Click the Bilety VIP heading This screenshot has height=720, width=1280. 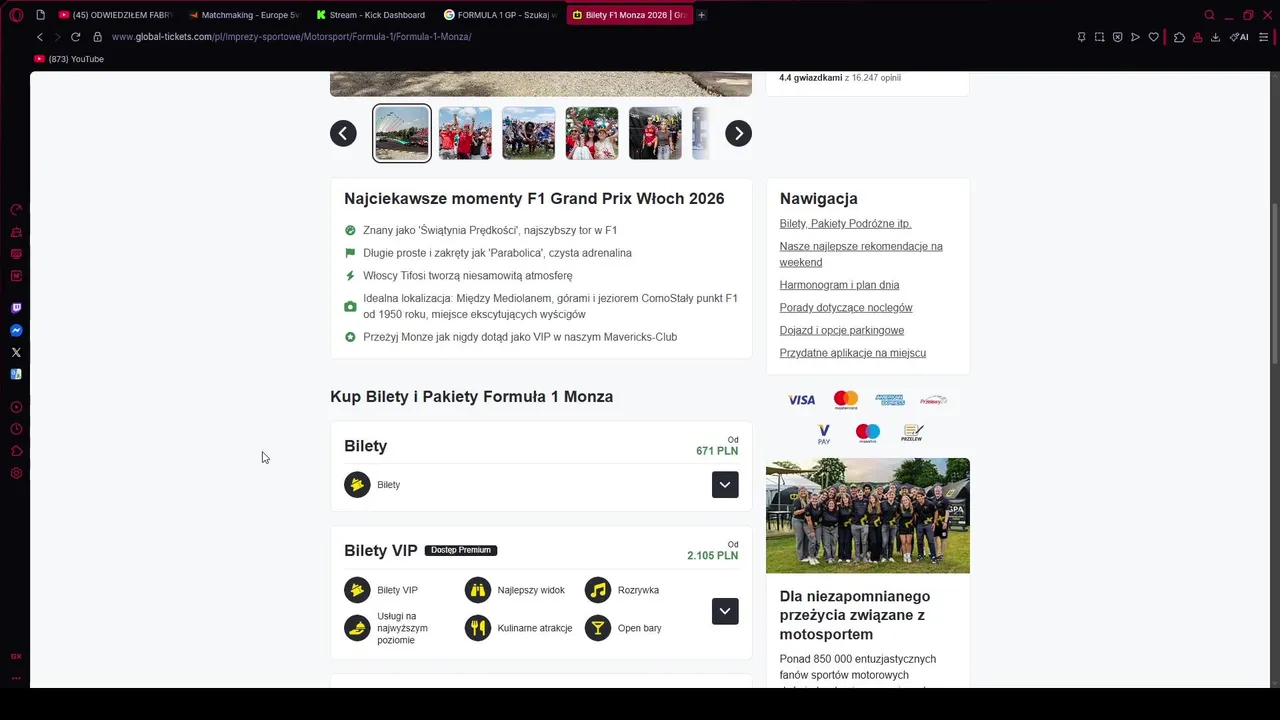pos(380,551)
